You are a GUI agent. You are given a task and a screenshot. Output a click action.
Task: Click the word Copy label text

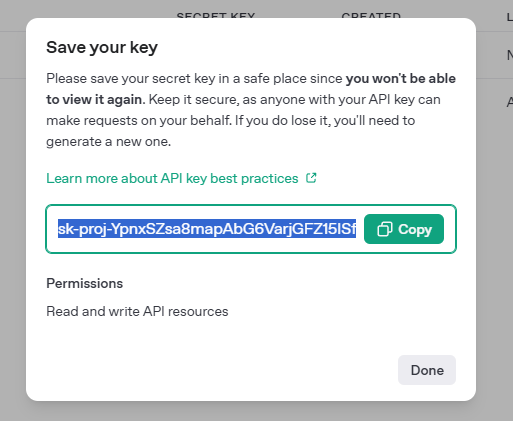click(415, 229)
